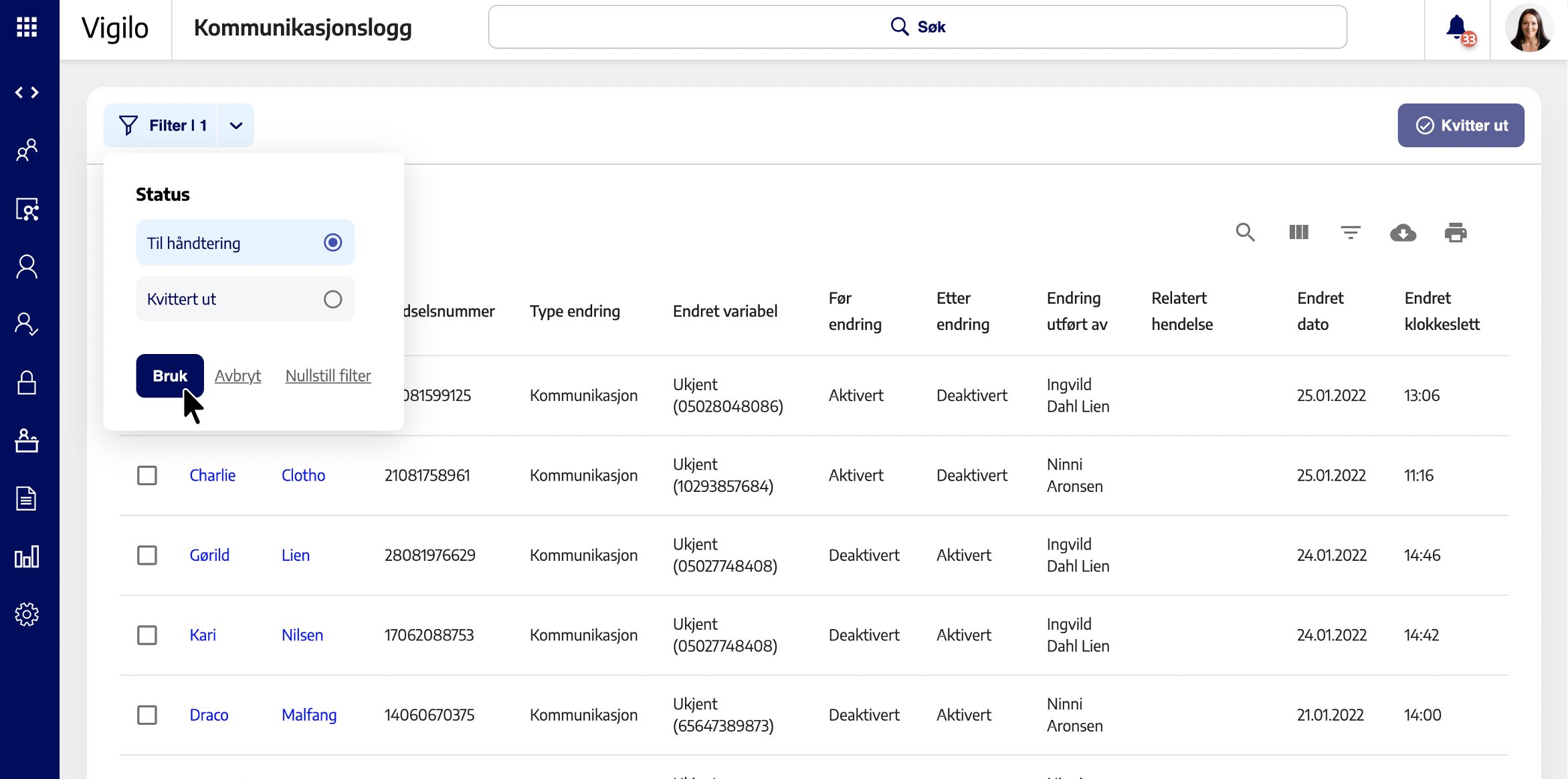The image size is (1568, 779).
Task: Click the Filter | 1 button
Action: (162, 125)
